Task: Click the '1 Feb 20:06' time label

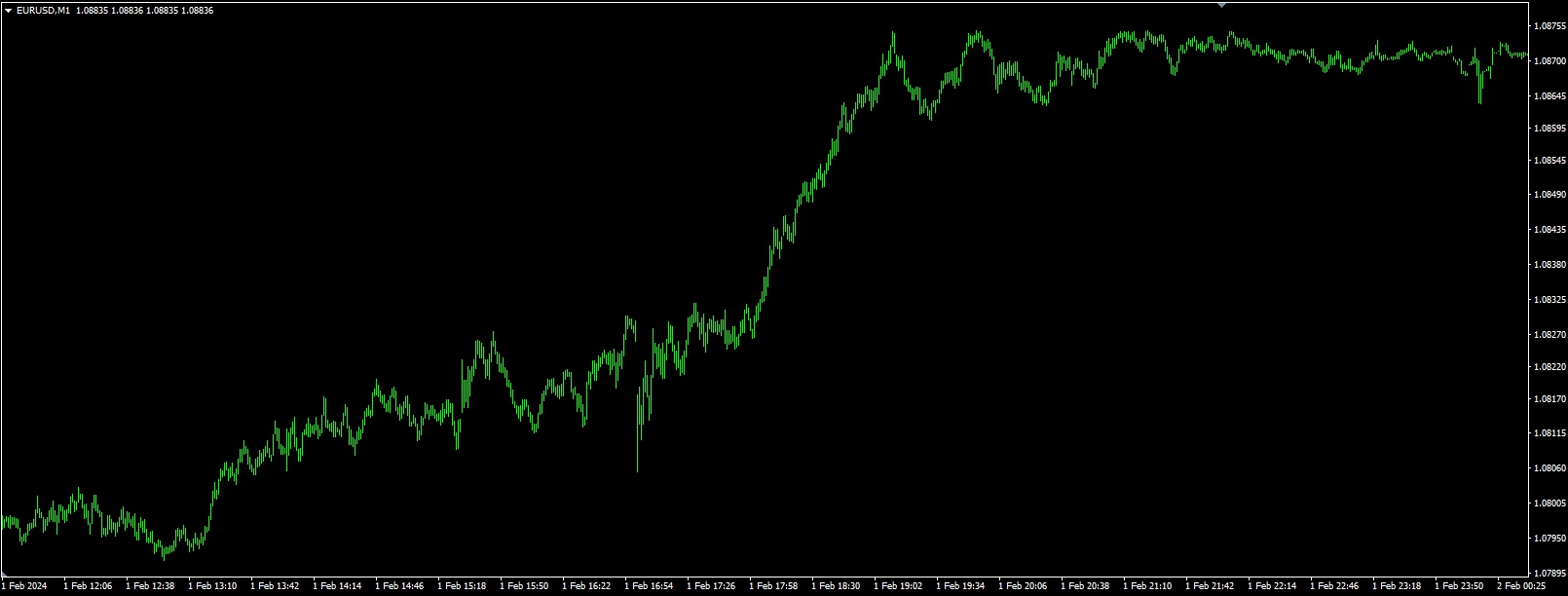Action: [1023, 587]
